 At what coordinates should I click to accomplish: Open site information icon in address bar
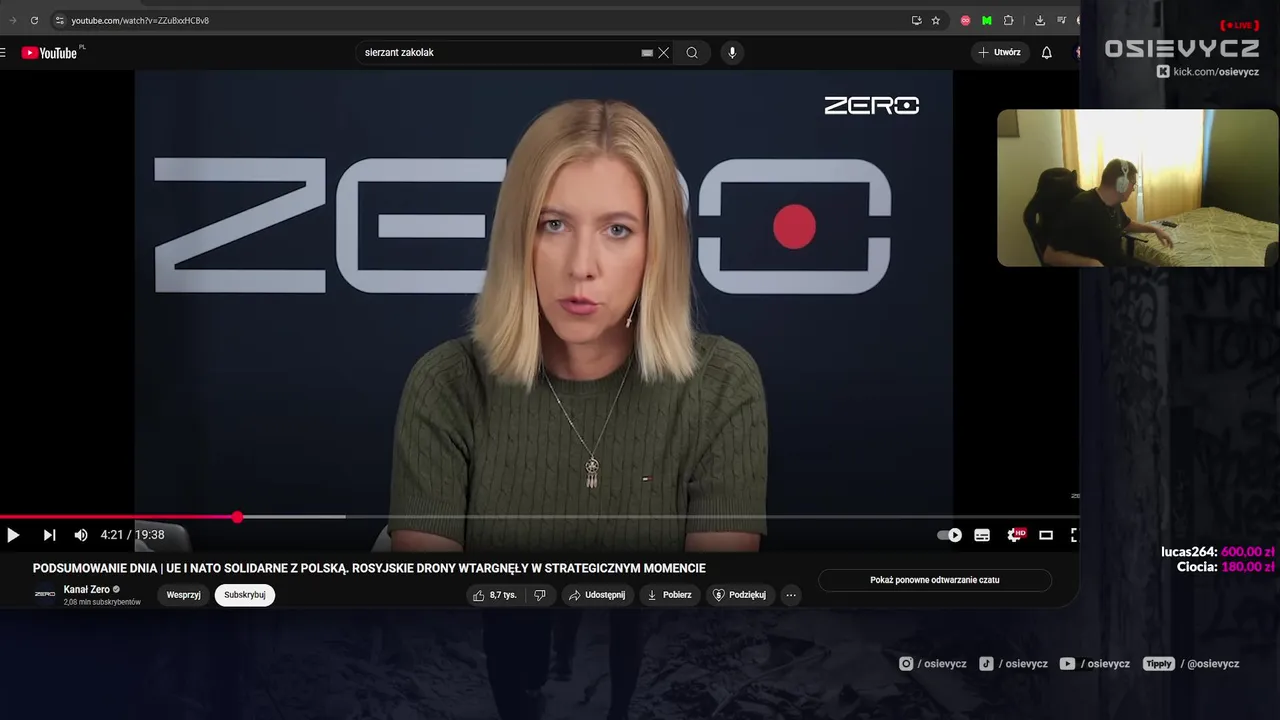pyautogui.click(x=59, y=20)
